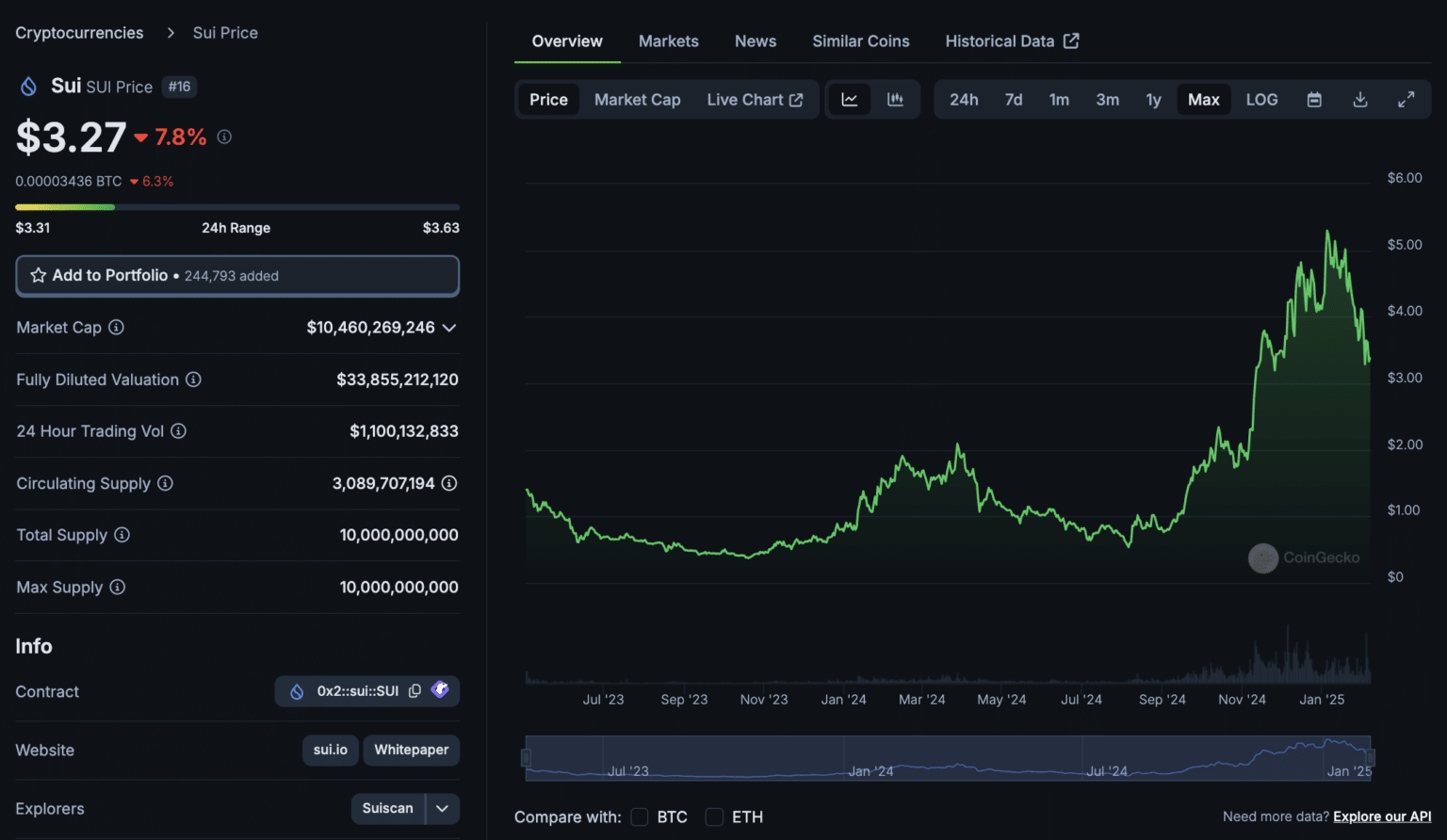Open circulating supply info tooltip
1447x840 pixels.
pos(166,483)
